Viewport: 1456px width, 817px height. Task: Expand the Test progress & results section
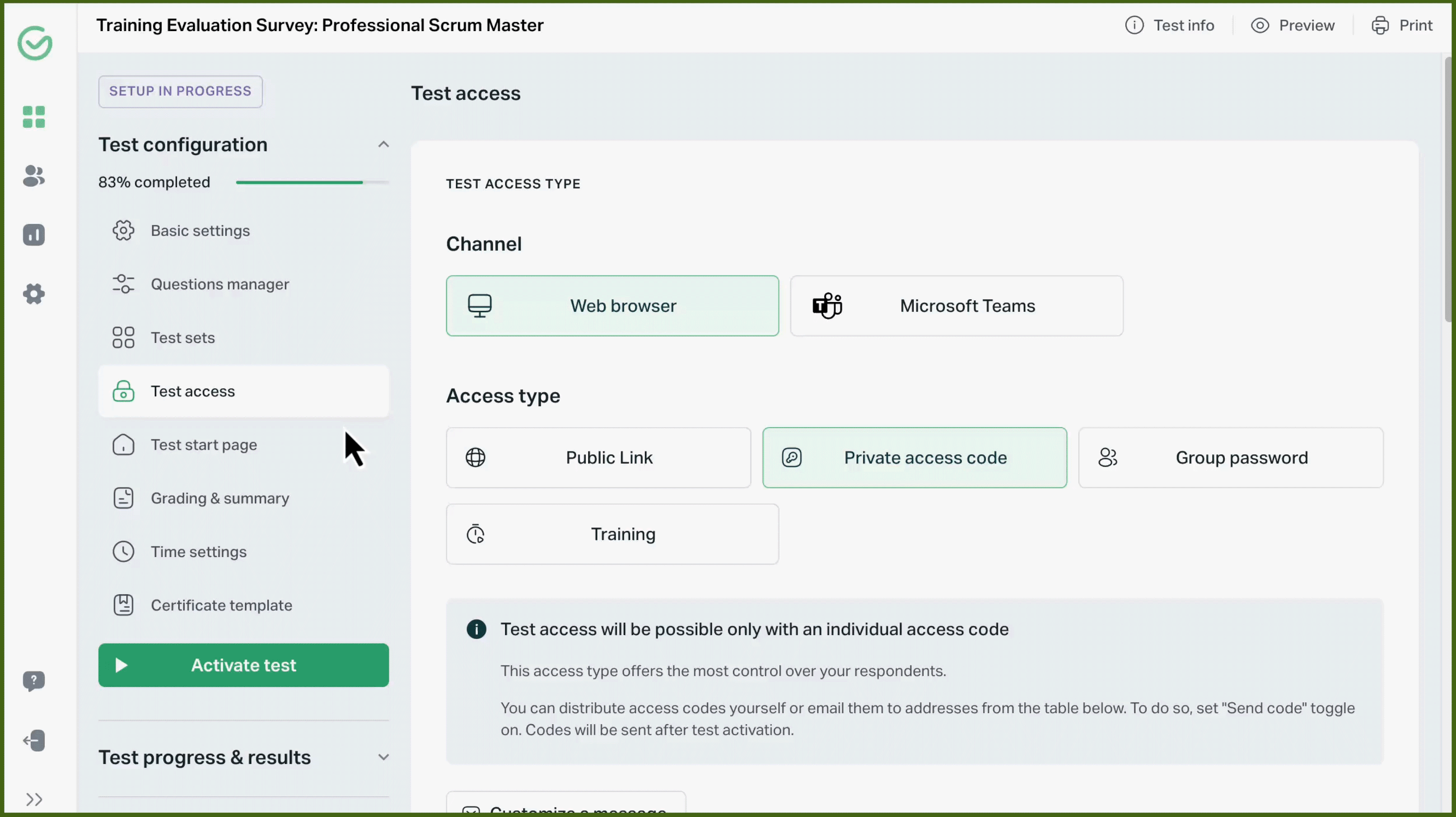(x=384, y=757)
